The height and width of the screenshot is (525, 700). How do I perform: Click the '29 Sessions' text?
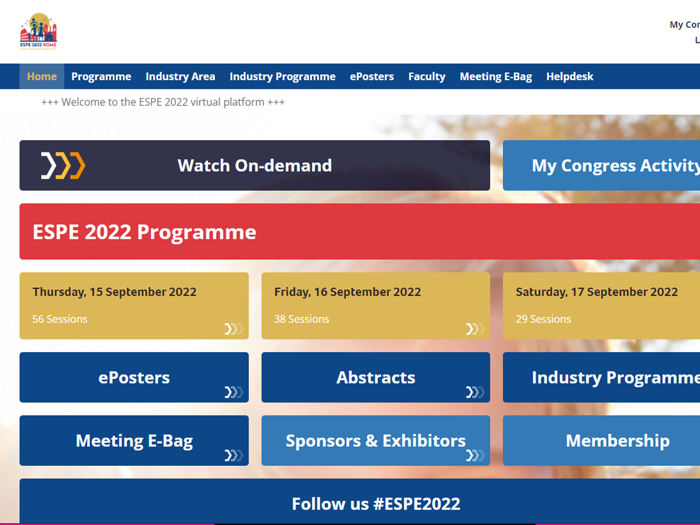click(x=543, y=319)
